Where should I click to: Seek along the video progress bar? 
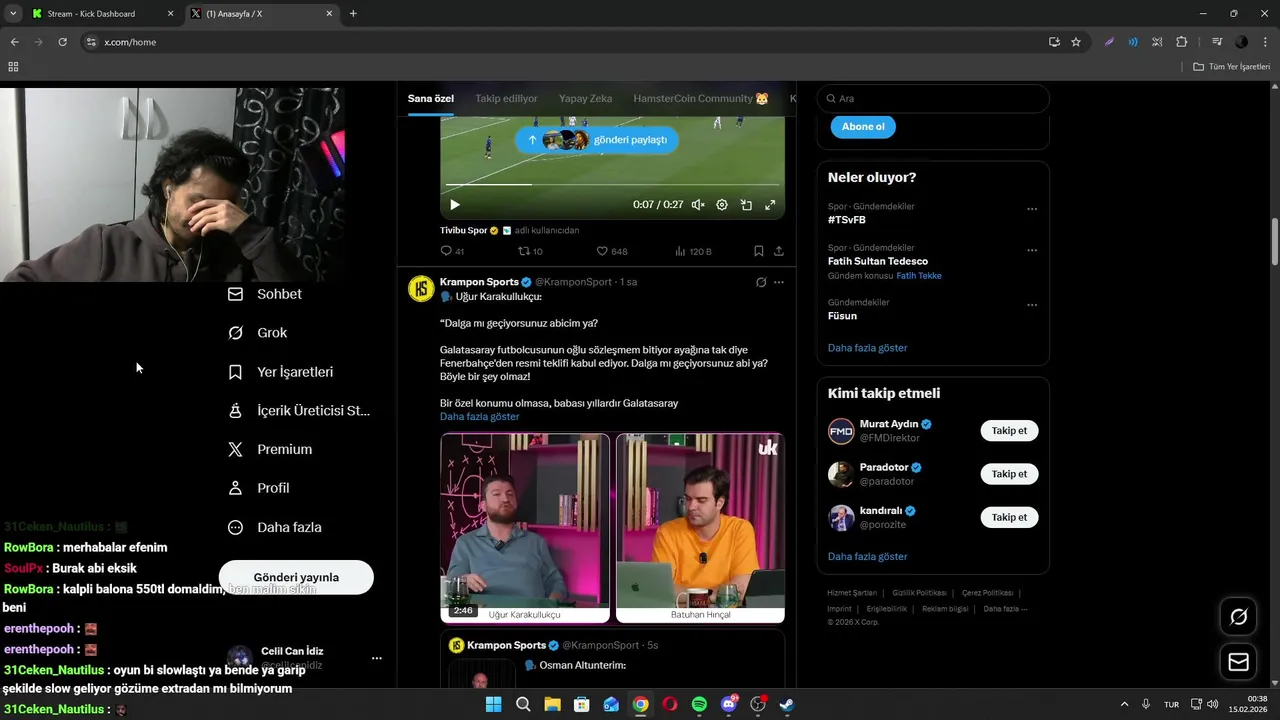pyautogui.click(x=612, y=185)
